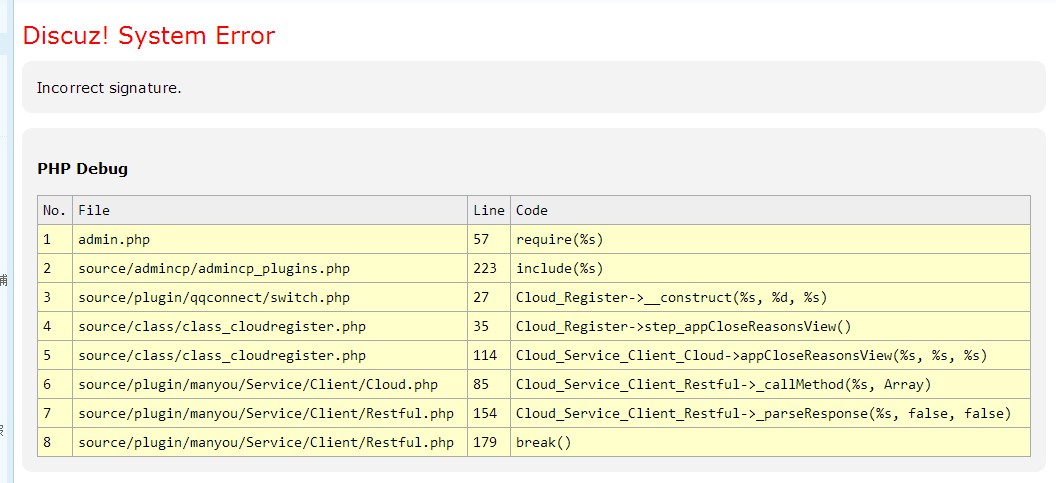The image size is (1056, 483).
Task: Click the "break()" code cell
Action: [543, 442]
